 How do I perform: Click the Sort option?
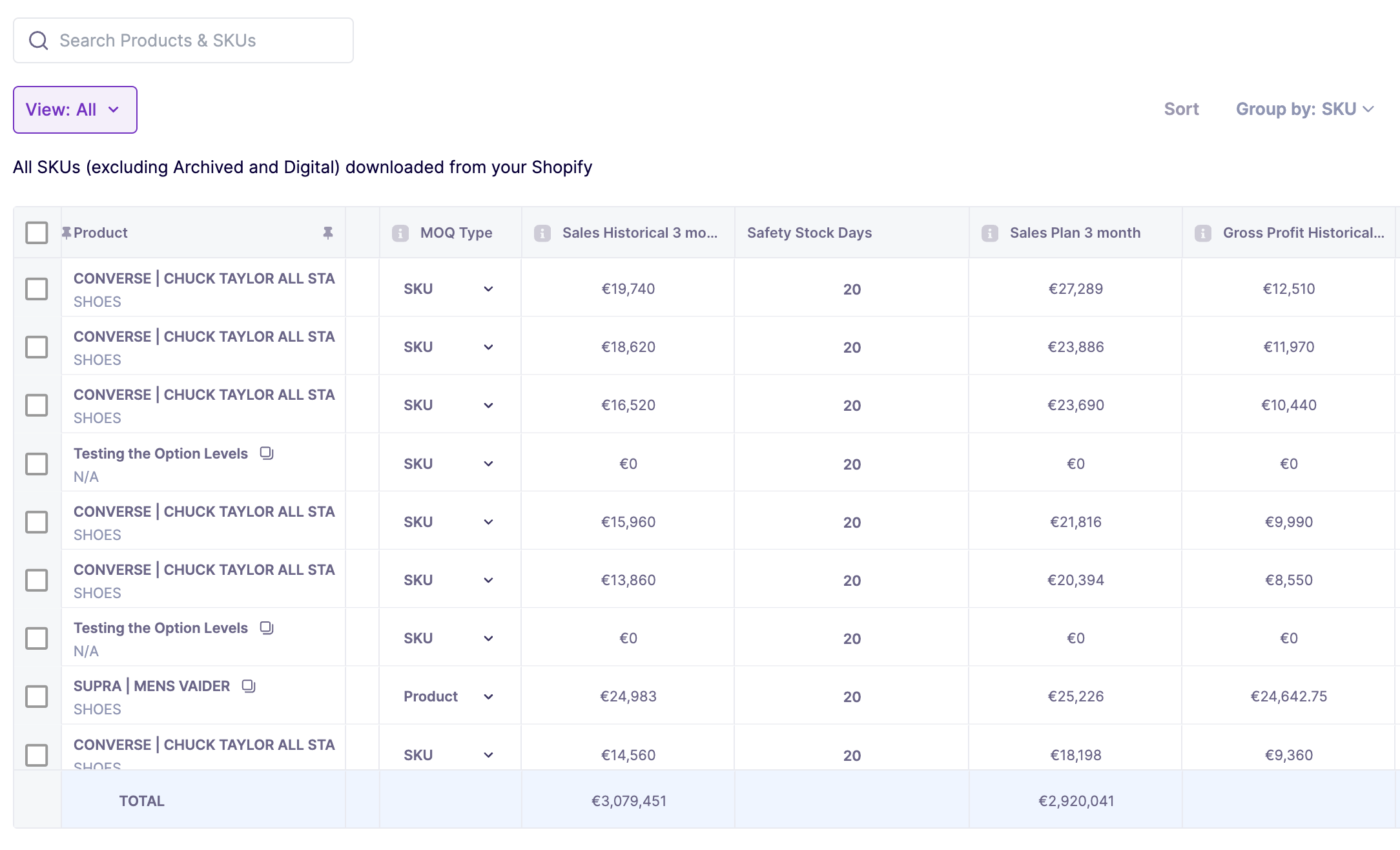coord(1181,109)
